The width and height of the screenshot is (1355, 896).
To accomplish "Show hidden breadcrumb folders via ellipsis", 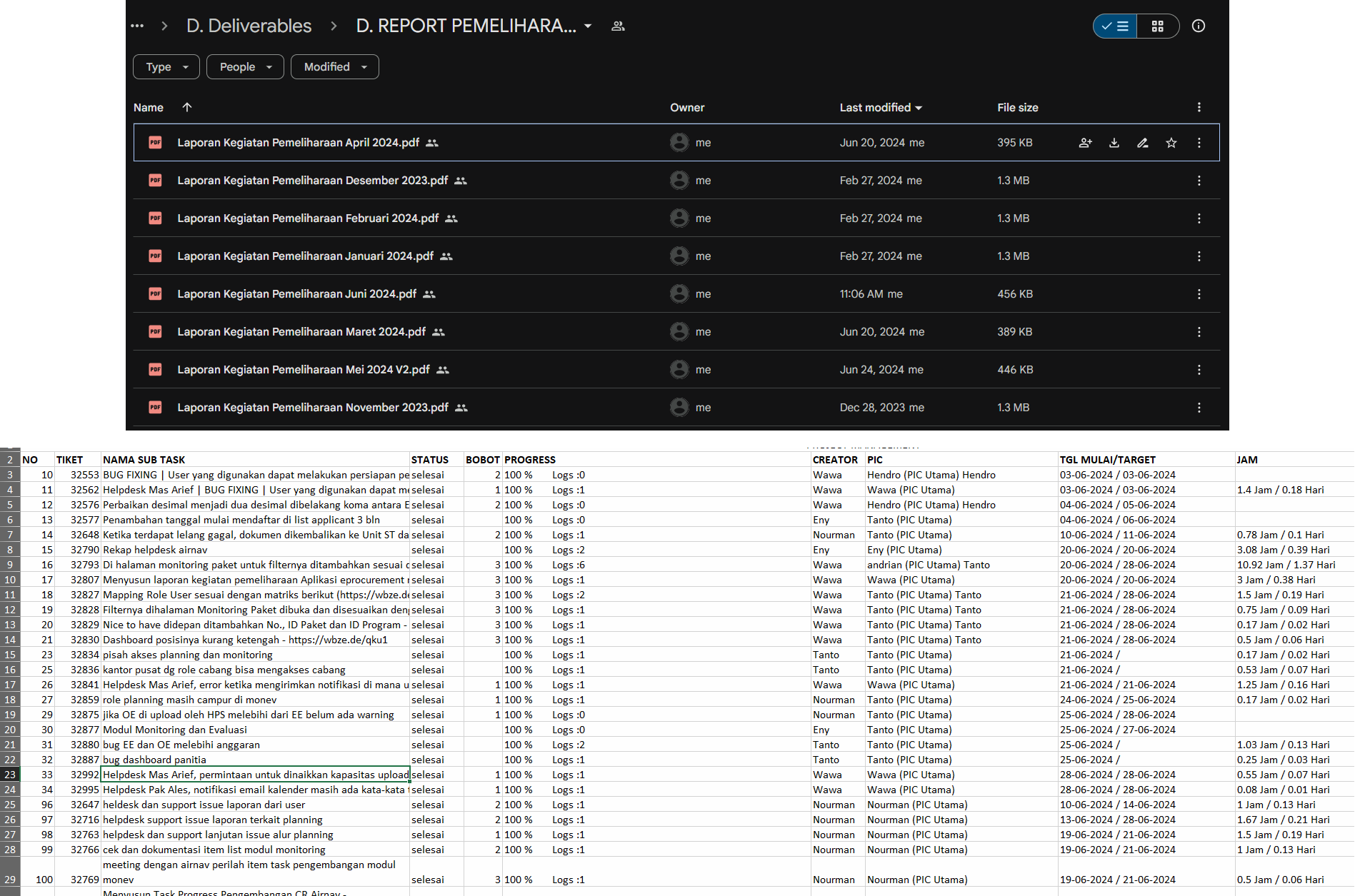I will click(137, 26).
